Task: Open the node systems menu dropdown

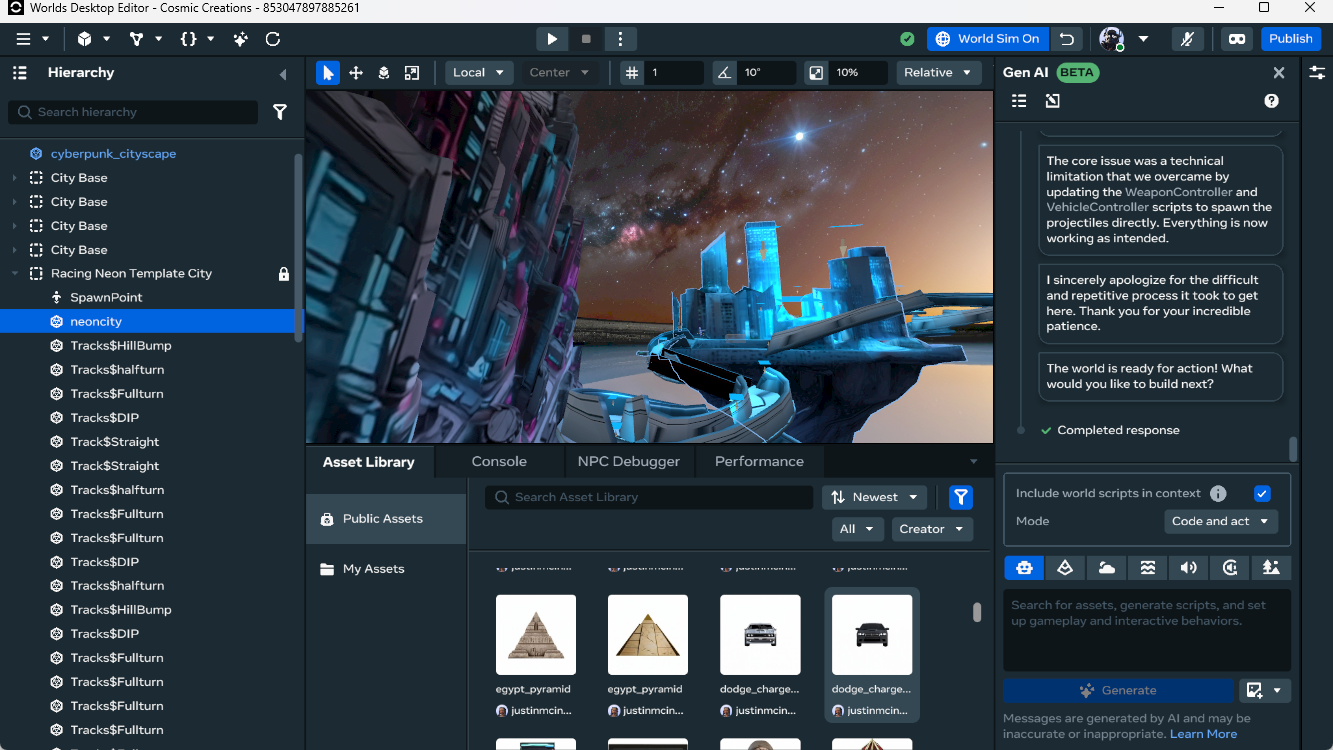Action: point(143,39)
